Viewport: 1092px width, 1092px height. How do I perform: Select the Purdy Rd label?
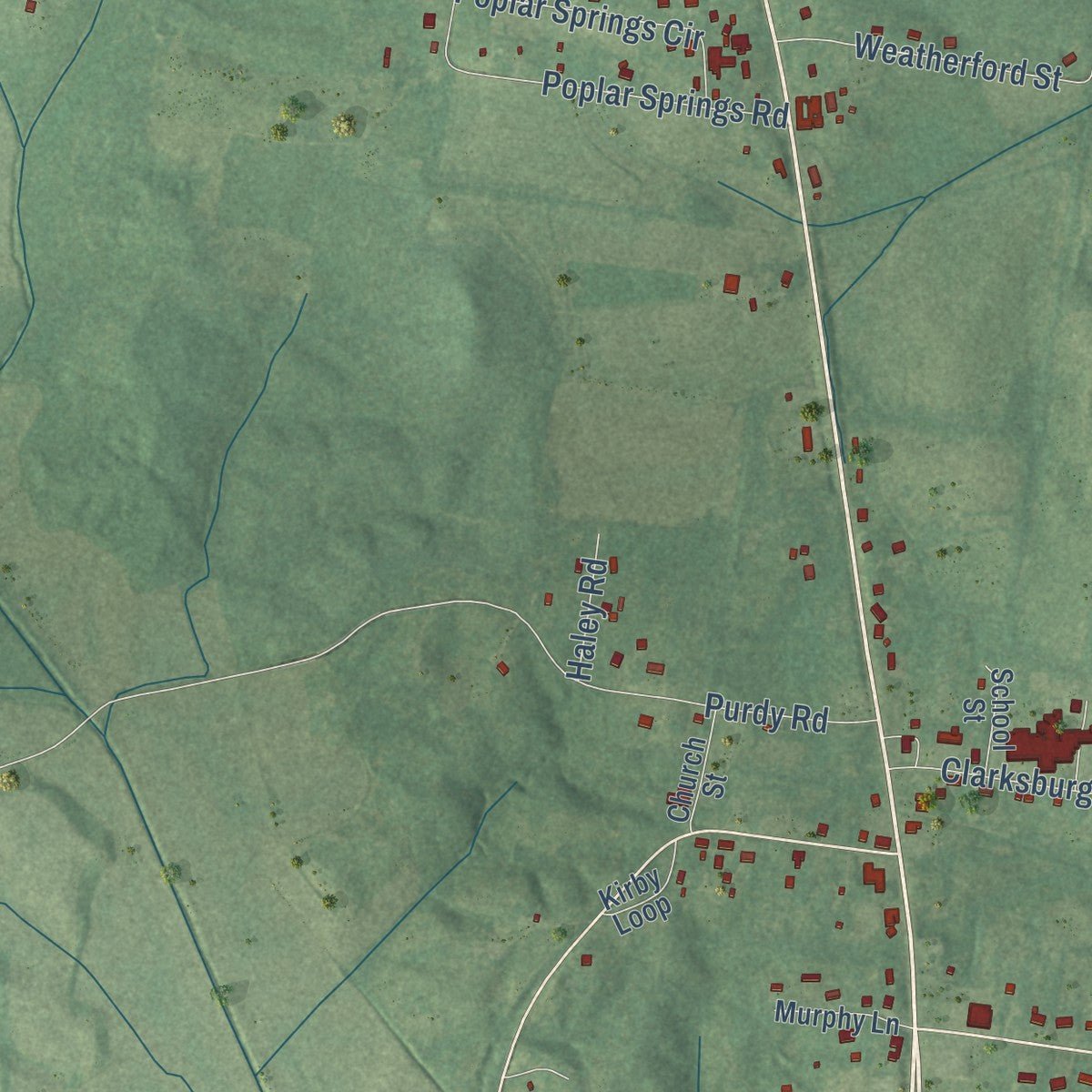click(767, 713)
